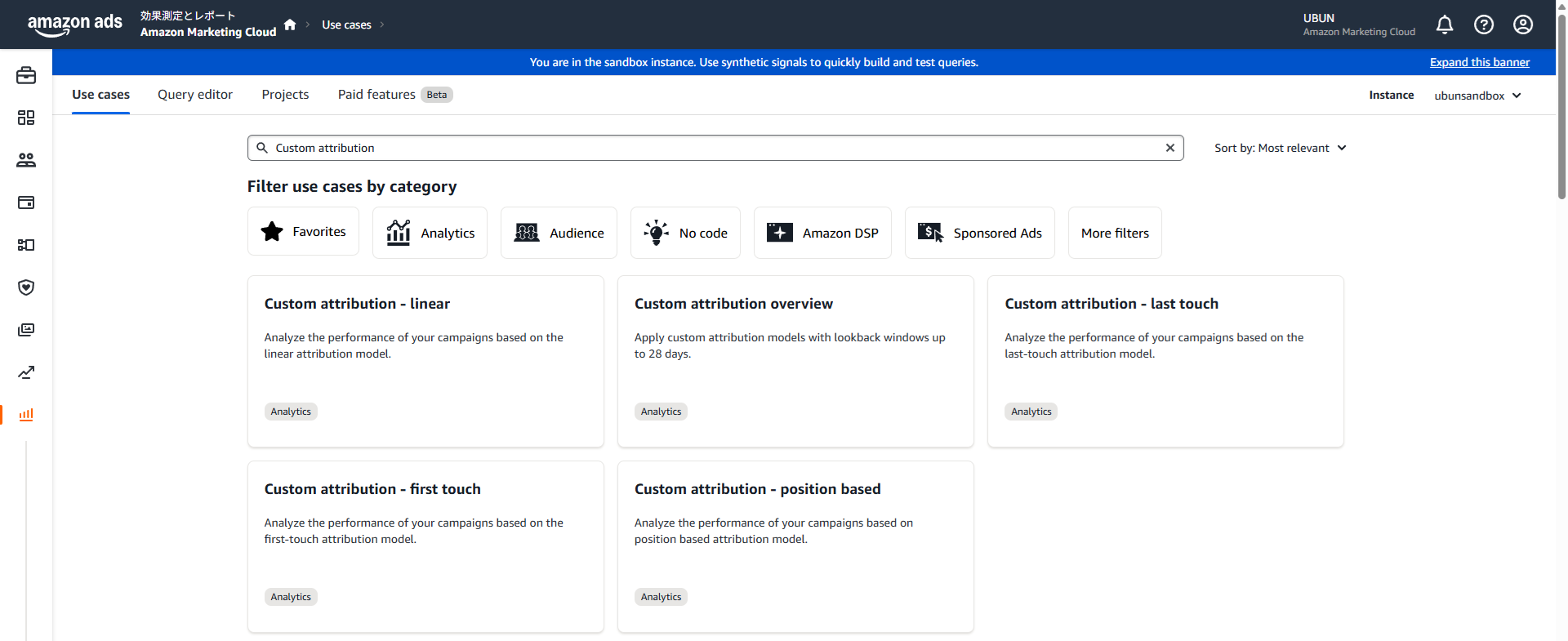
Task: Open the Amazon Marketing Cloud header title
Action: 208,32
